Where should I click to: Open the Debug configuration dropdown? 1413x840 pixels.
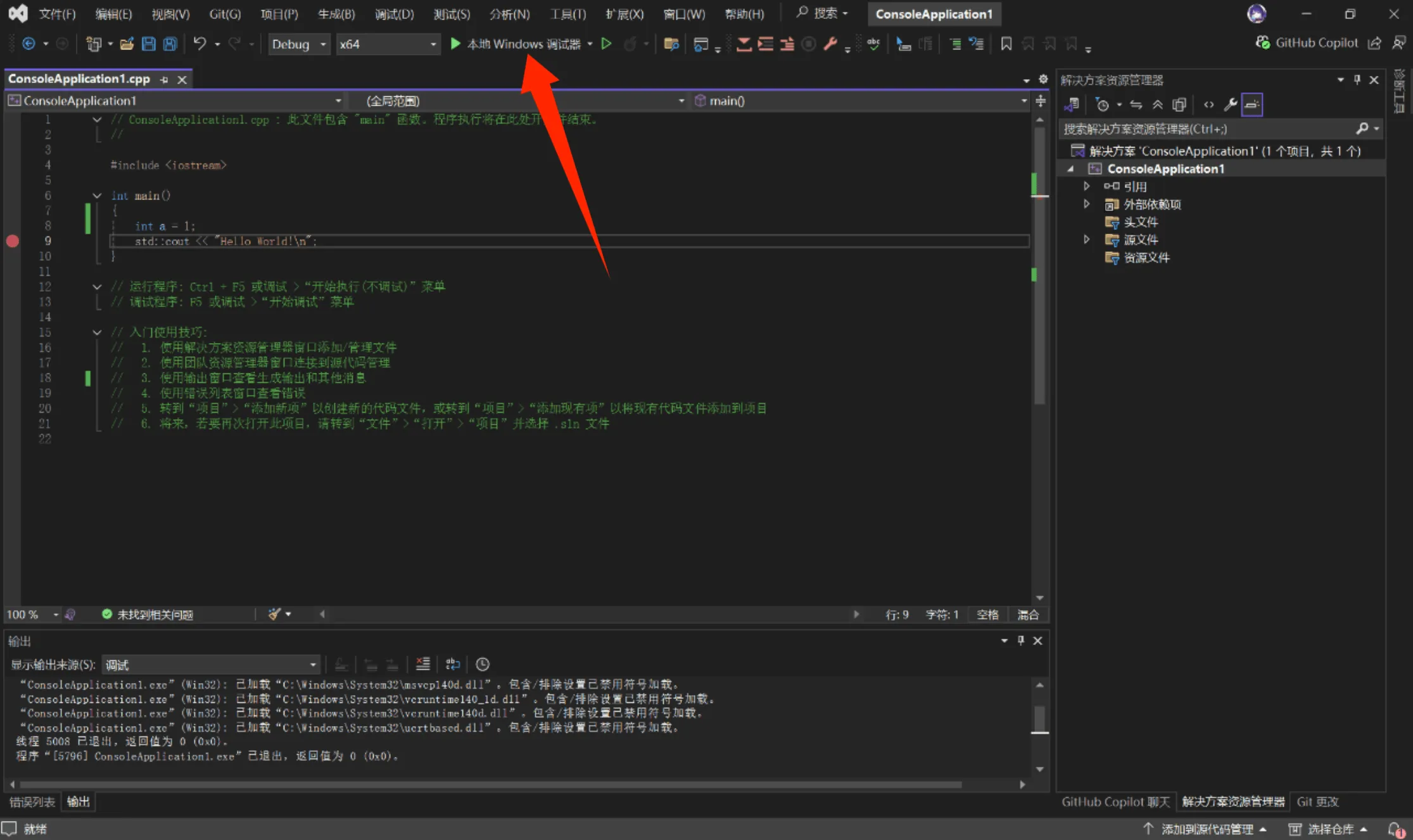298,44
